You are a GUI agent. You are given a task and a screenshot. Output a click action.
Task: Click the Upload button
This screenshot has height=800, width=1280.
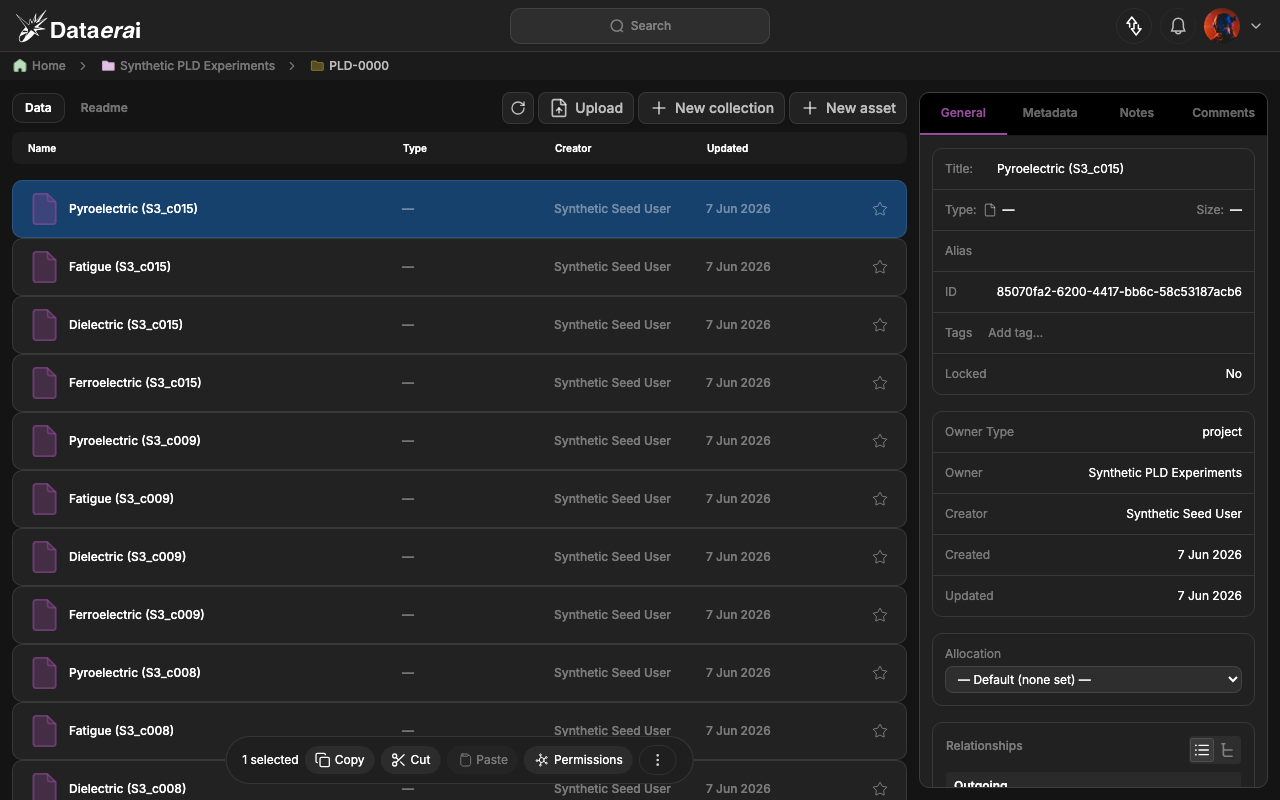[x=586, y=108]
